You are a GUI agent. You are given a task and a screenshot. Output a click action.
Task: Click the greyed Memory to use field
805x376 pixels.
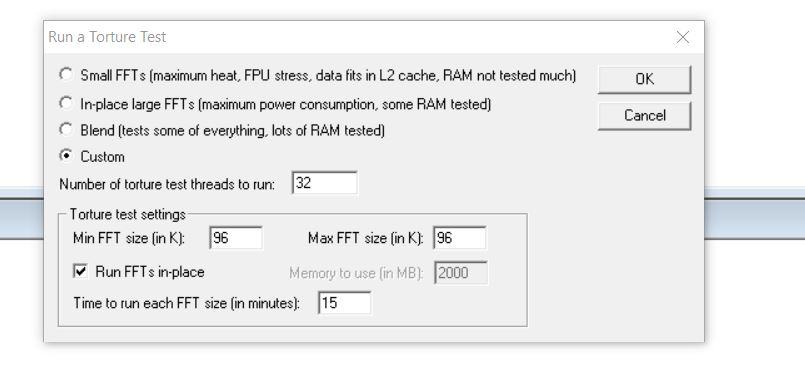[461, 273]
